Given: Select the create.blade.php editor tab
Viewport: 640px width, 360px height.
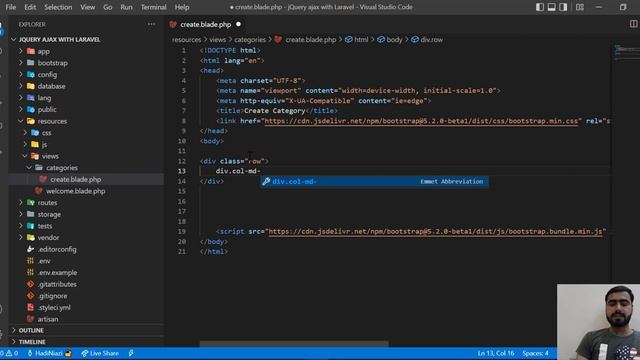Looking at the screenshot, I should coord(205,24).
